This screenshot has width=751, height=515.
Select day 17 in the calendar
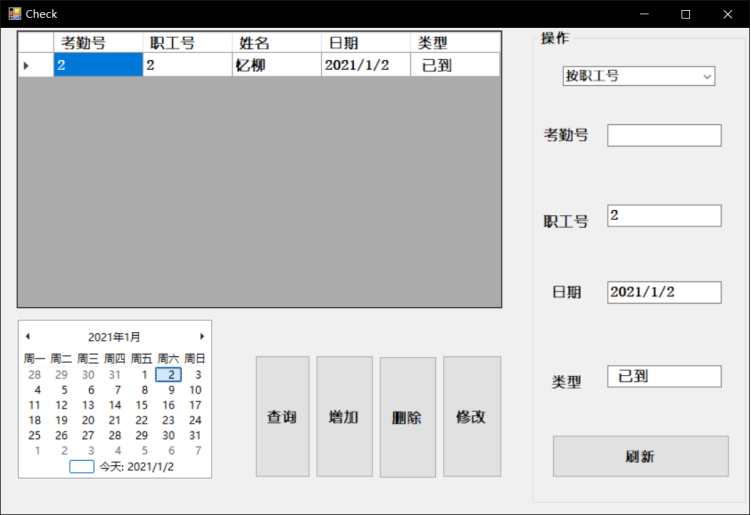tap(195, 405)
